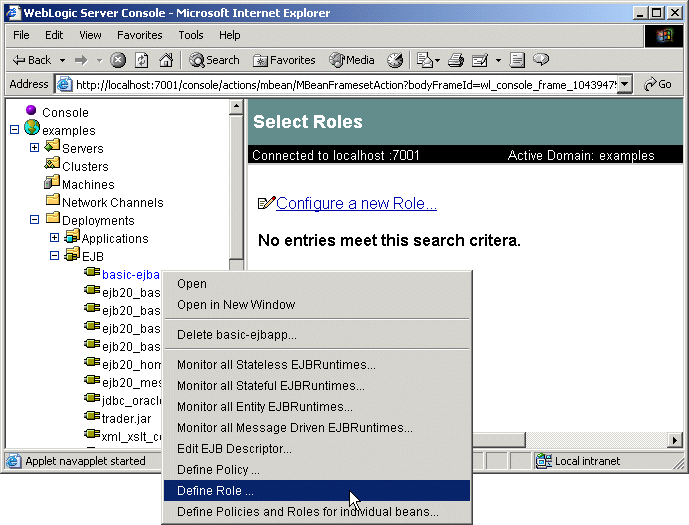Image resolution: width=689 pixels, height=525 pixels.
Task: Open the Back history dropdown arrow
Action: 62,60
